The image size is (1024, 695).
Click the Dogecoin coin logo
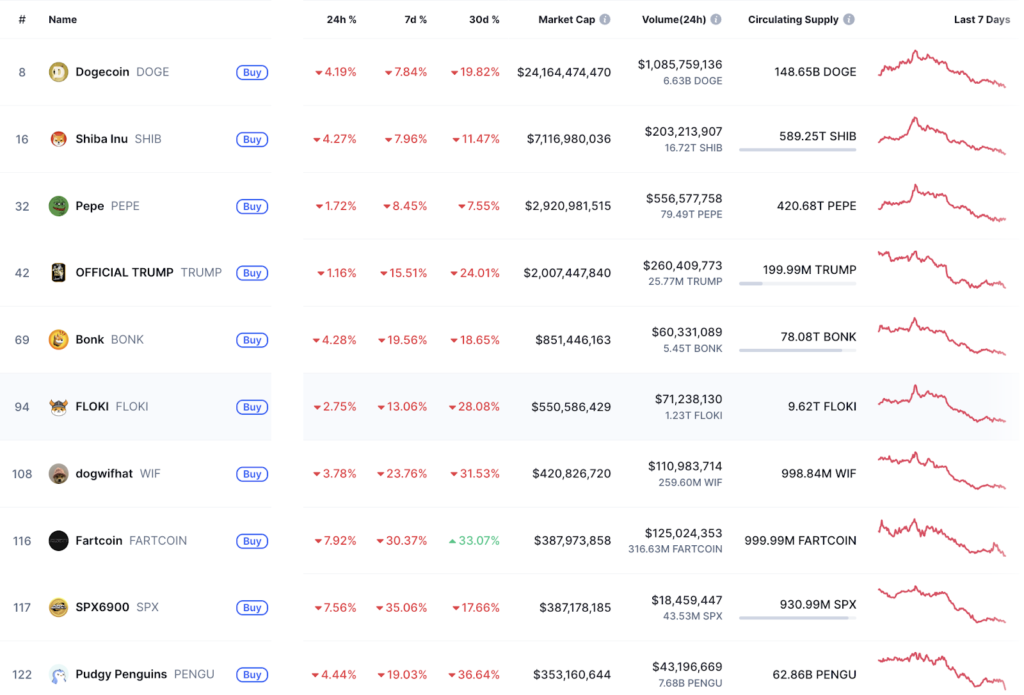[x=58, y=72]
